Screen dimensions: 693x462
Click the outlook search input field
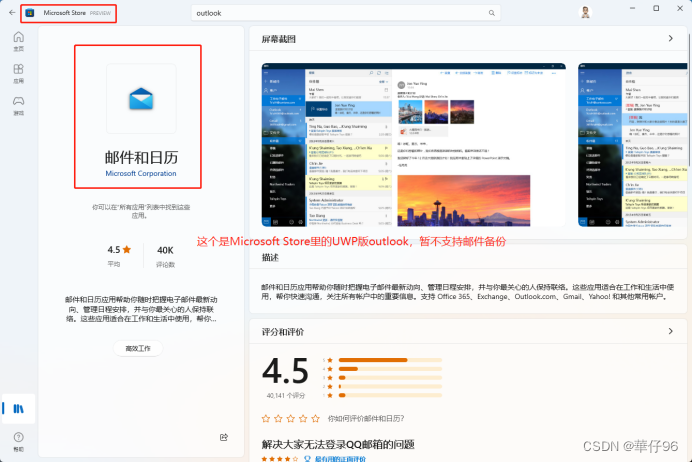(x=346, y=13)
